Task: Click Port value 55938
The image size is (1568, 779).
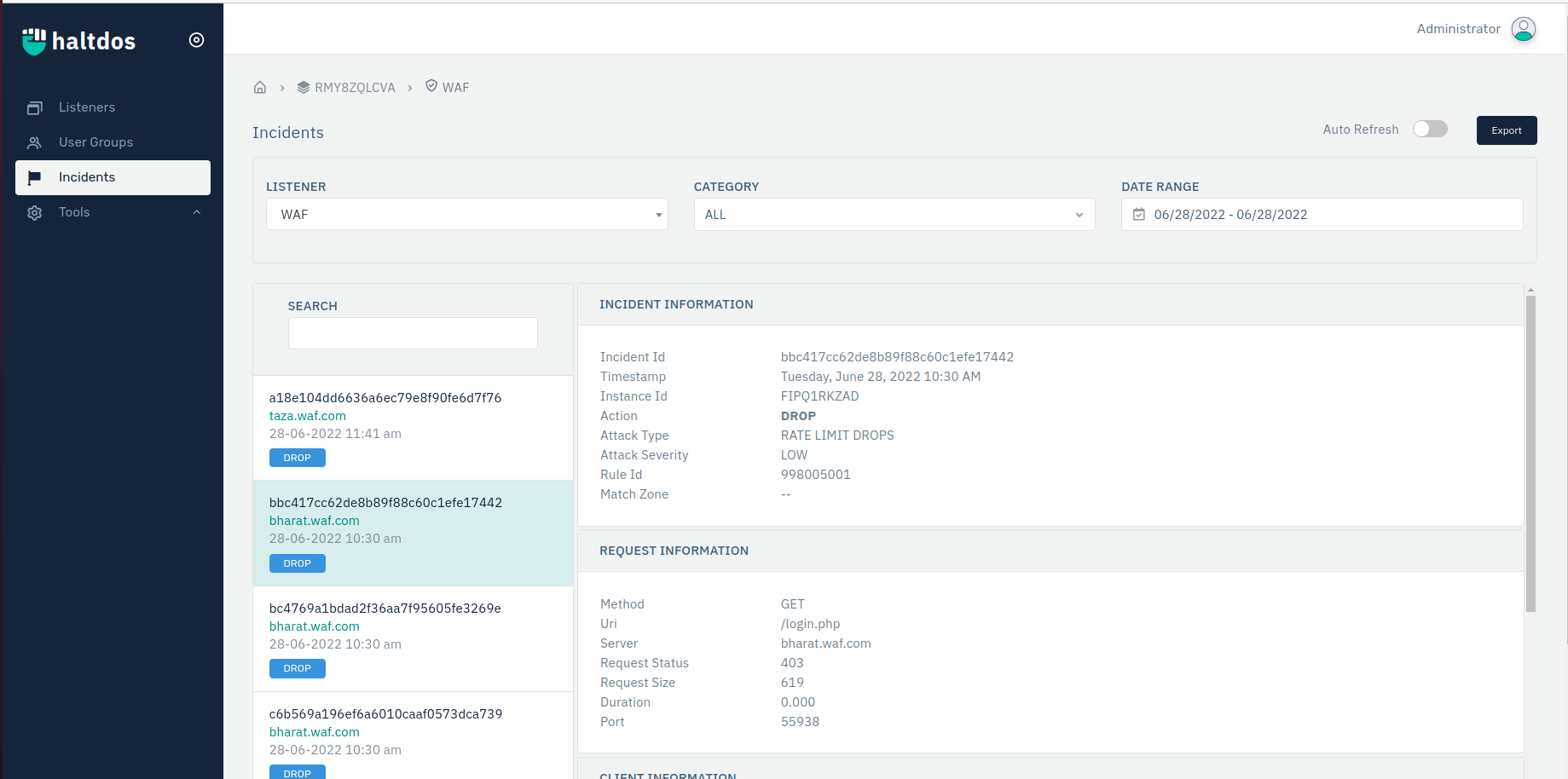Action: coord(800,722)
